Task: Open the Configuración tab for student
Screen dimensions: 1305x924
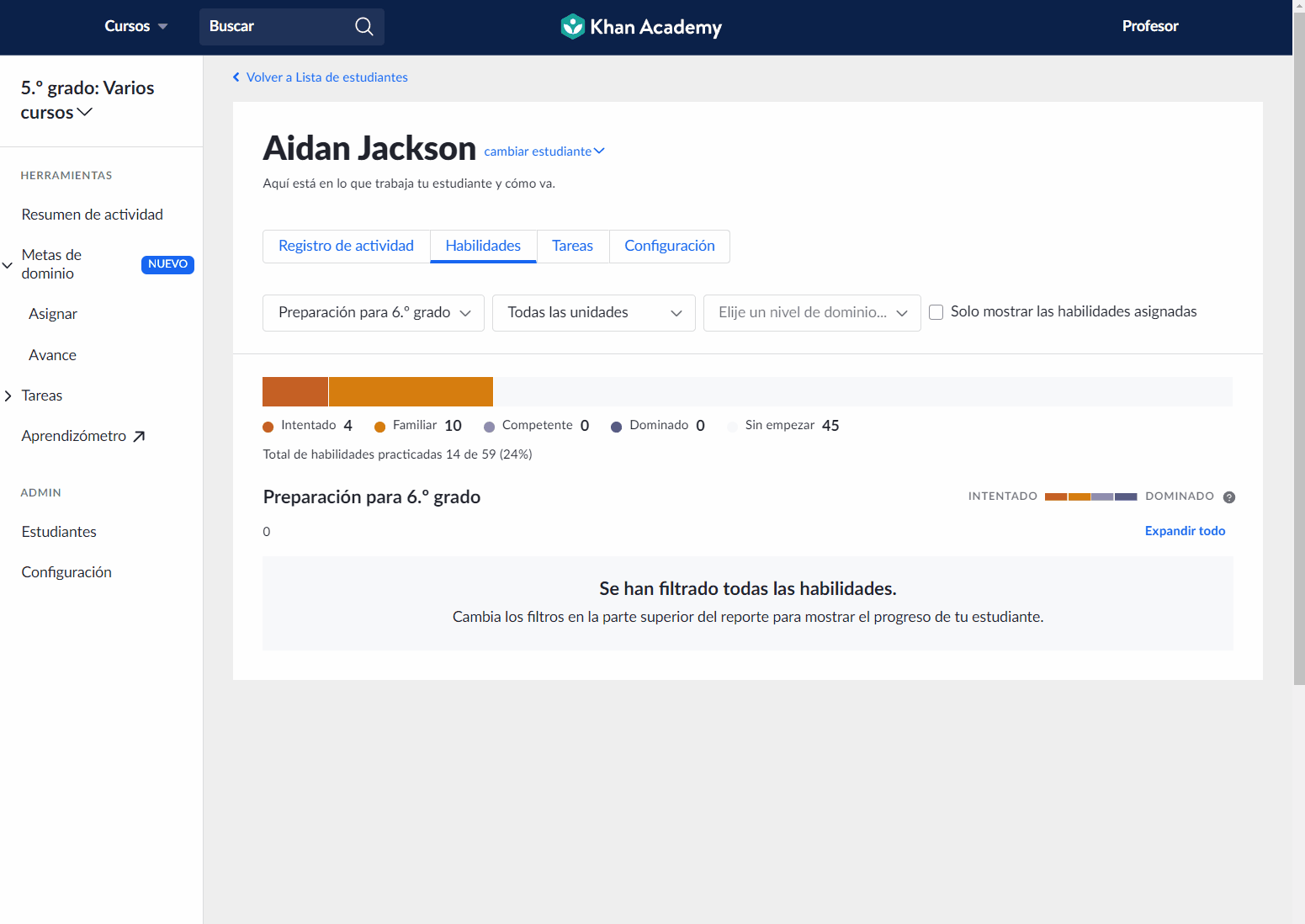Action: (670, 246)
